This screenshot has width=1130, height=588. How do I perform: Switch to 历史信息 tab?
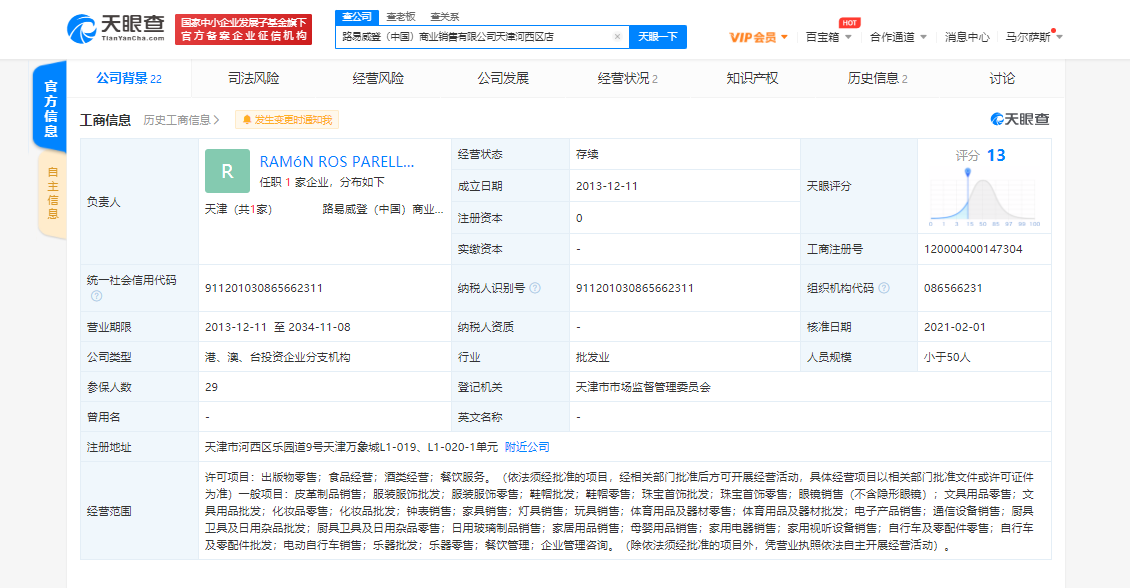877,79
